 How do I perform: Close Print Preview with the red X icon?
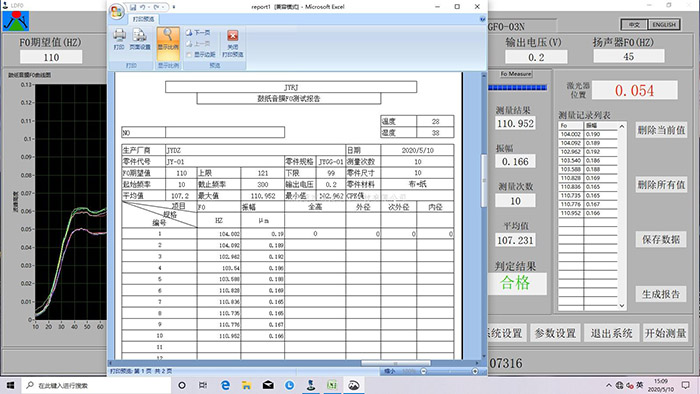[233, 36]
